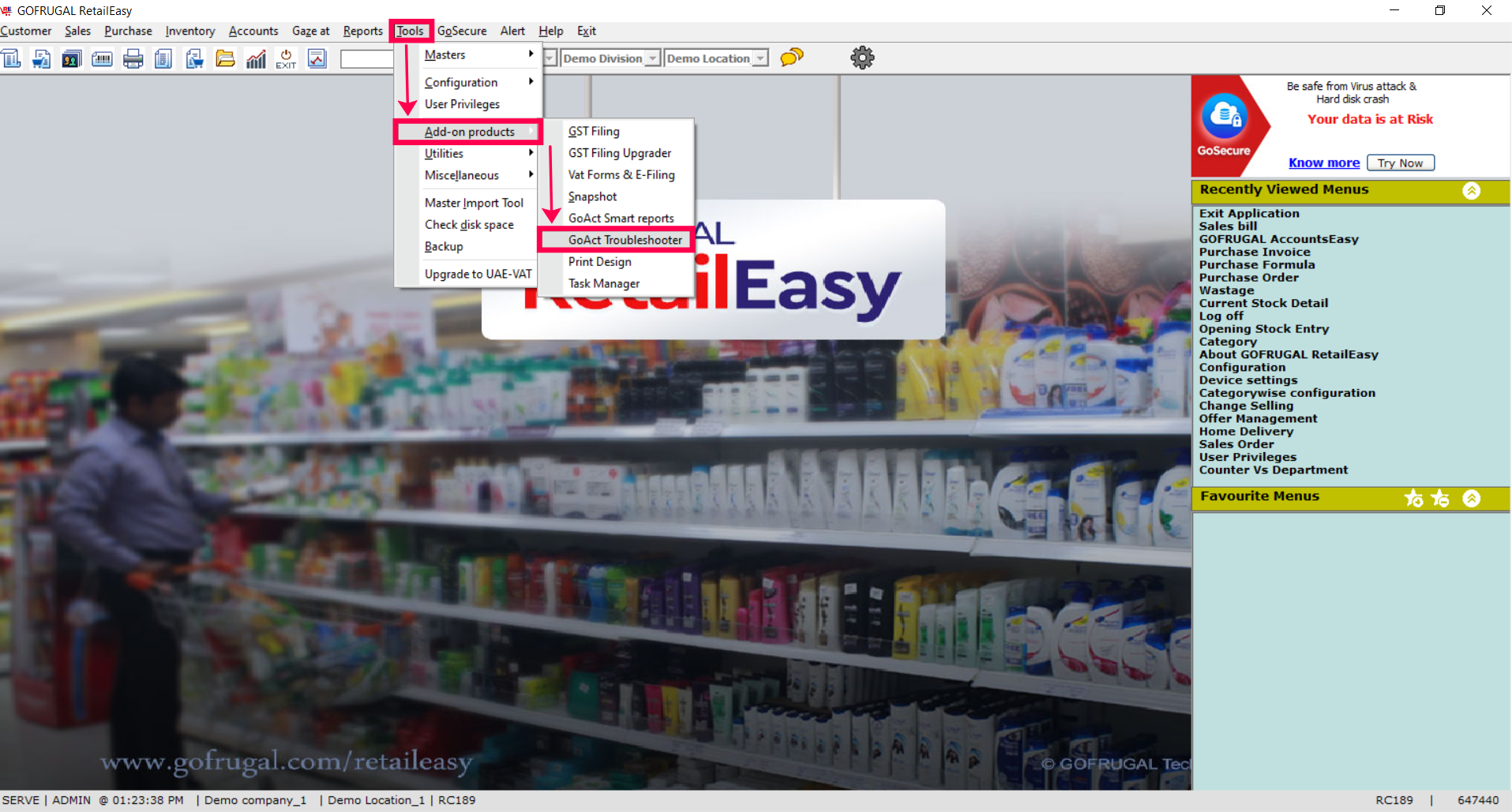Open the Inventory menu

190,31
